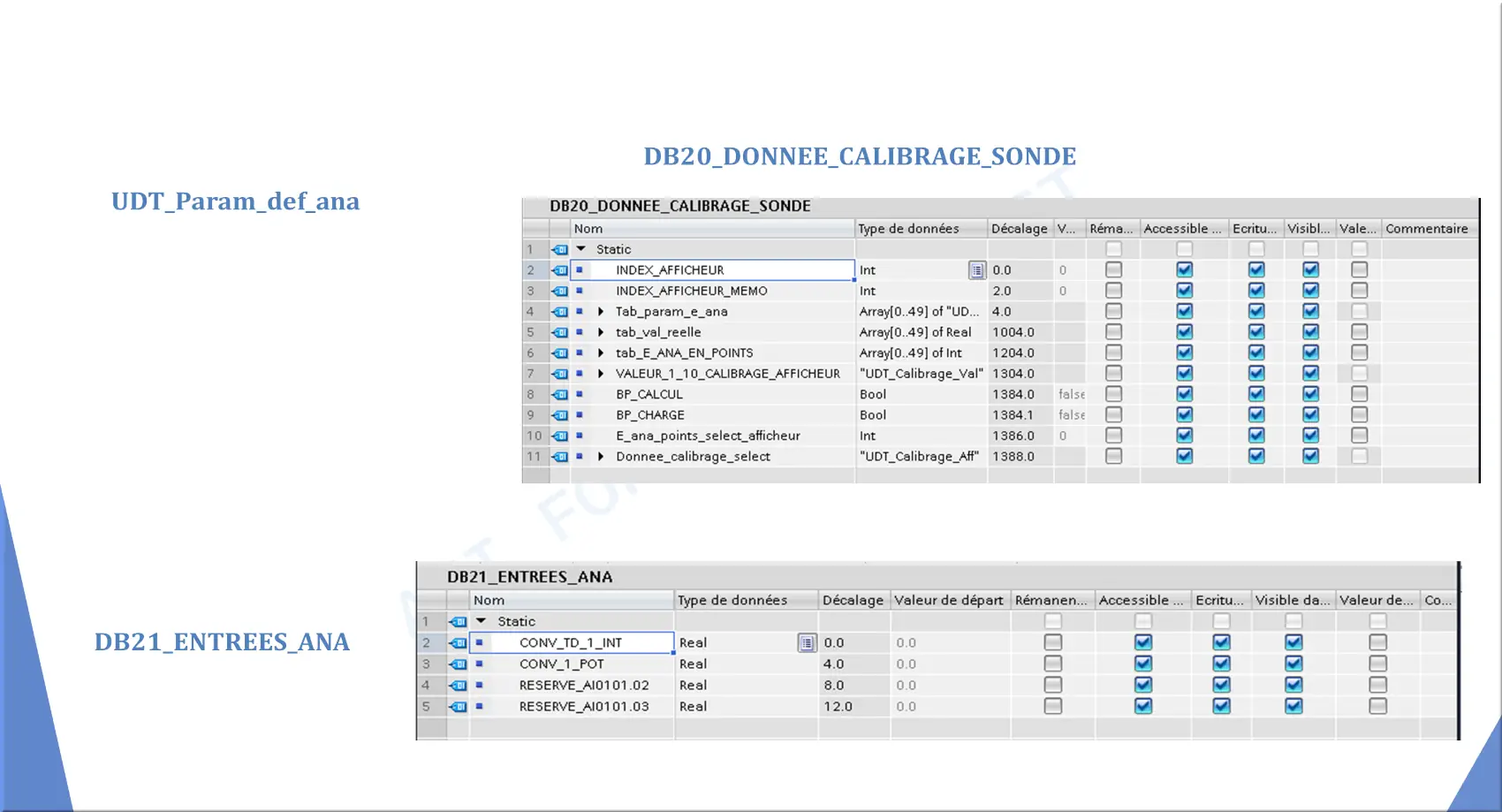Click the tag icon of the E_ana_points_select_afficheur row
This screenshot has height=812, width=1502.
pos(560,436)
